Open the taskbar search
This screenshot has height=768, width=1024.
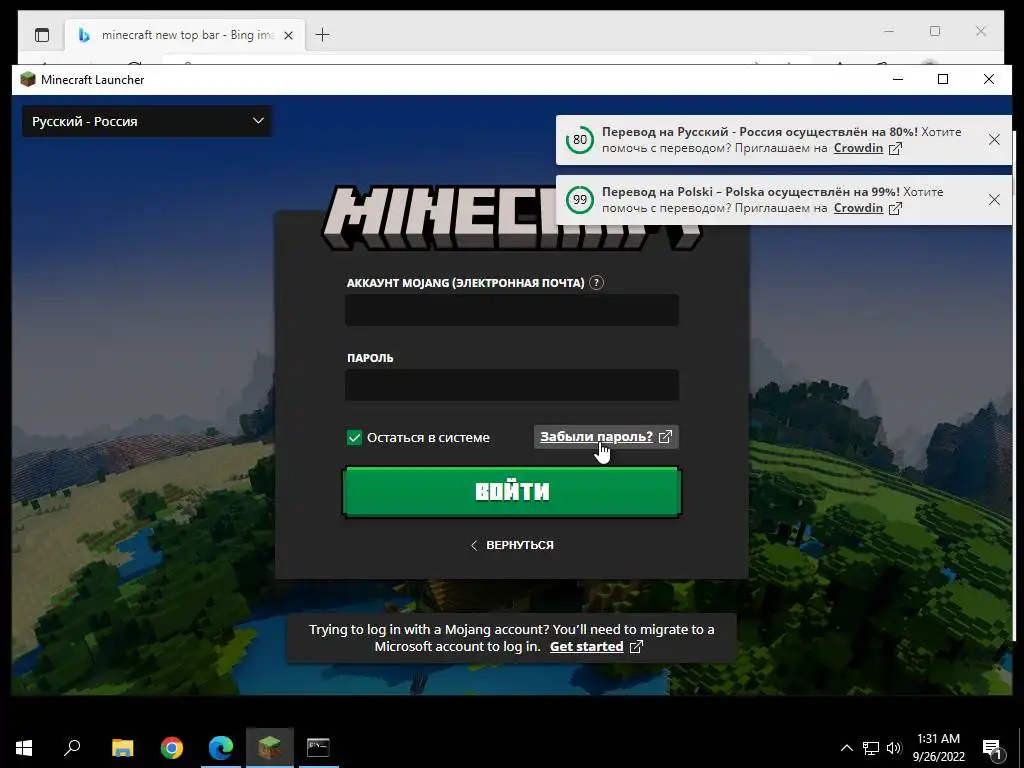pyautogui.click(x=72, y=748)
